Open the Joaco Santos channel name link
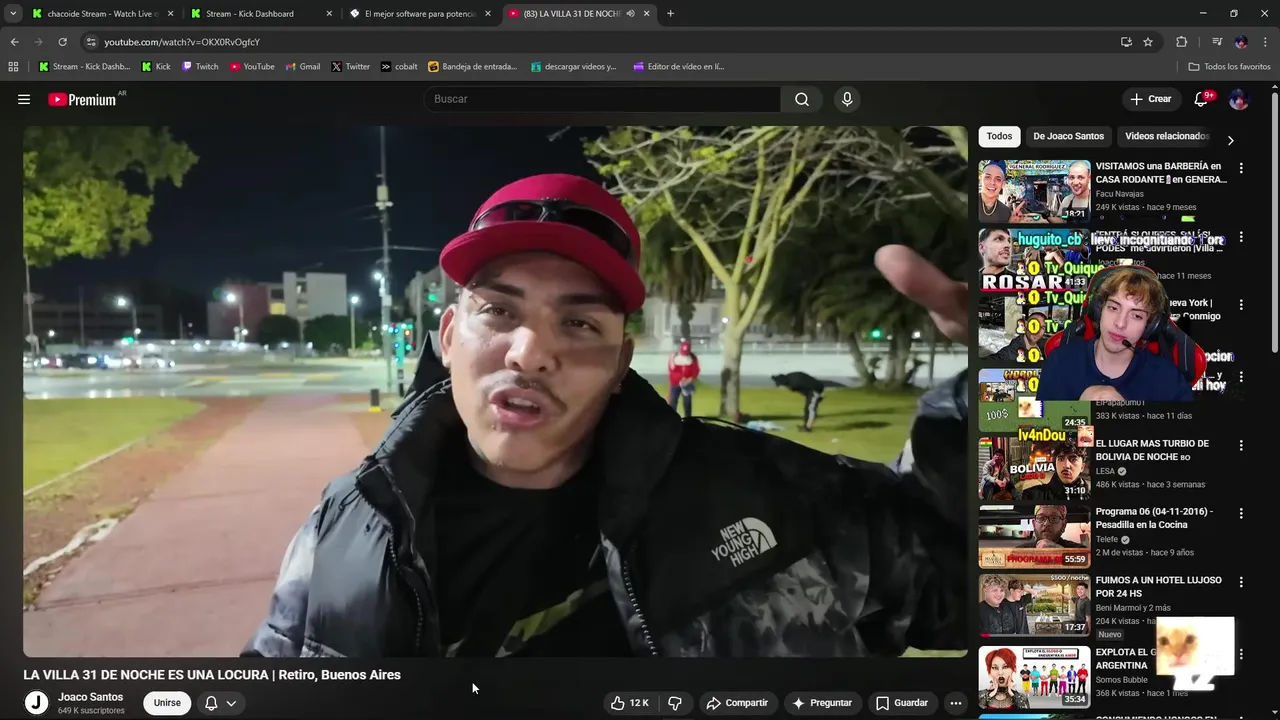The image size is (1280, 720). [90, 697]
